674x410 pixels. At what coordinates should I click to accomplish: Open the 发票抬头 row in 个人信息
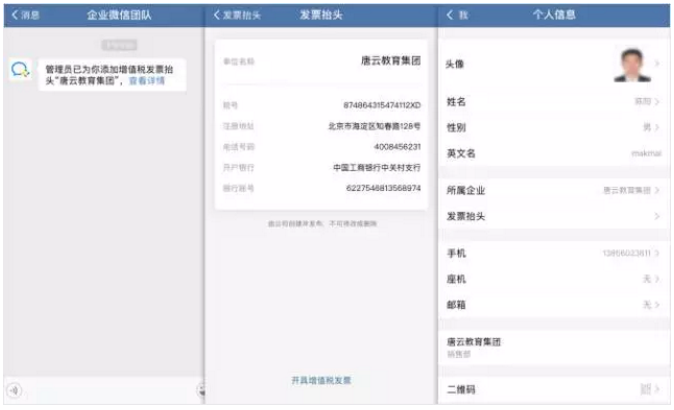[x=554, y=216]
